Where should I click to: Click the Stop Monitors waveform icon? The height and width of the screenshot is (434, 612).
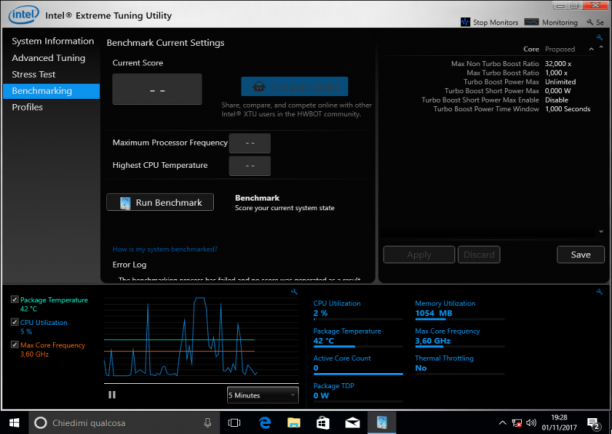click(465, 22)
